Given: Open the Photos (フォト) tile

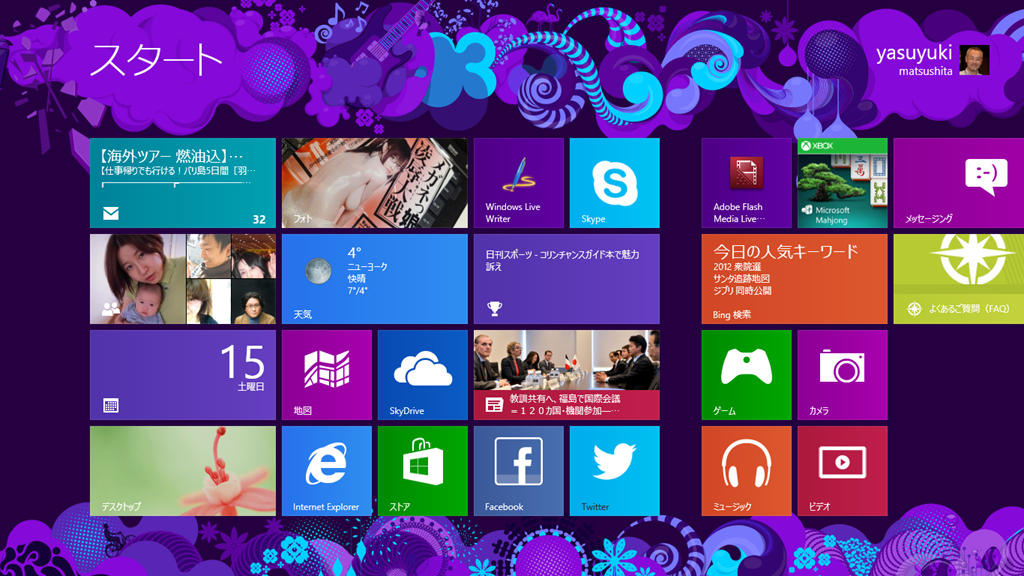Looking at the screenshot, I should [375, 183].
